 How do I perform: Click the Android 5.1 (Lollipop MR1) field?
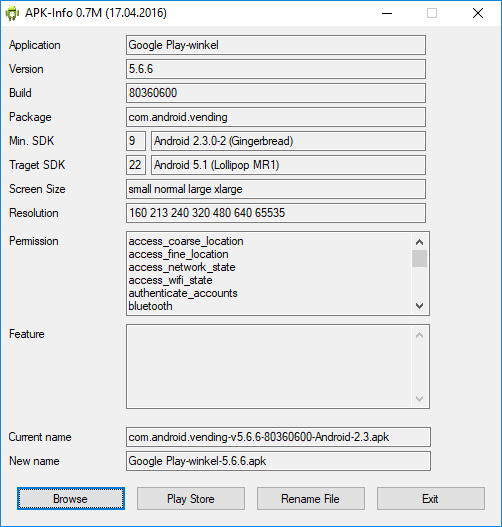click(288, 165)
